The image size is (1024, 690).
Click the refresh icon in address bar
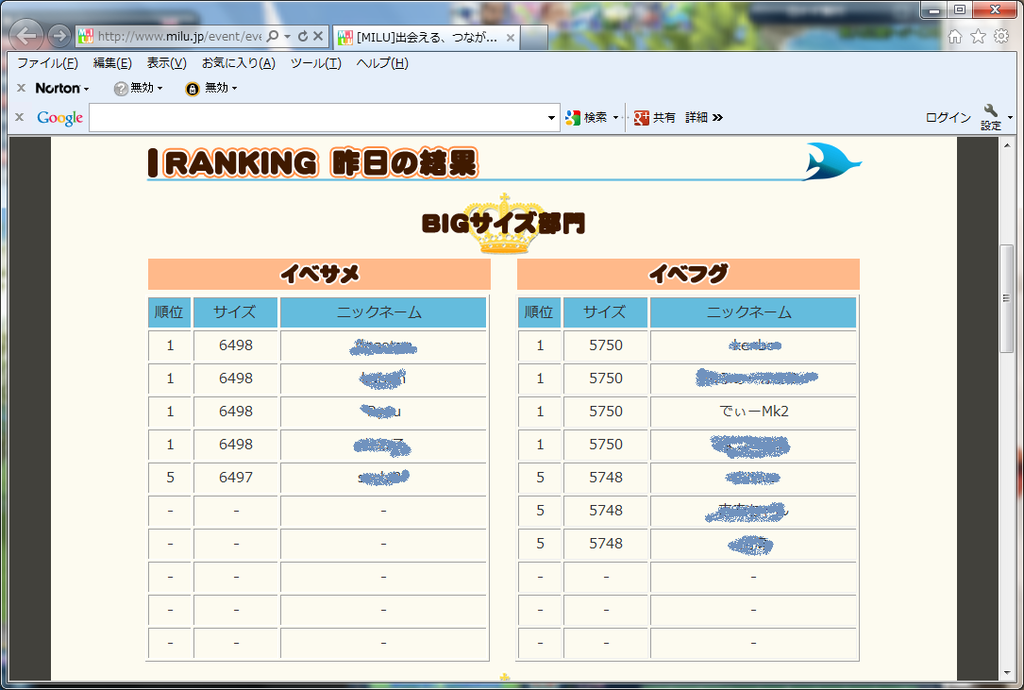coord(303,36)
